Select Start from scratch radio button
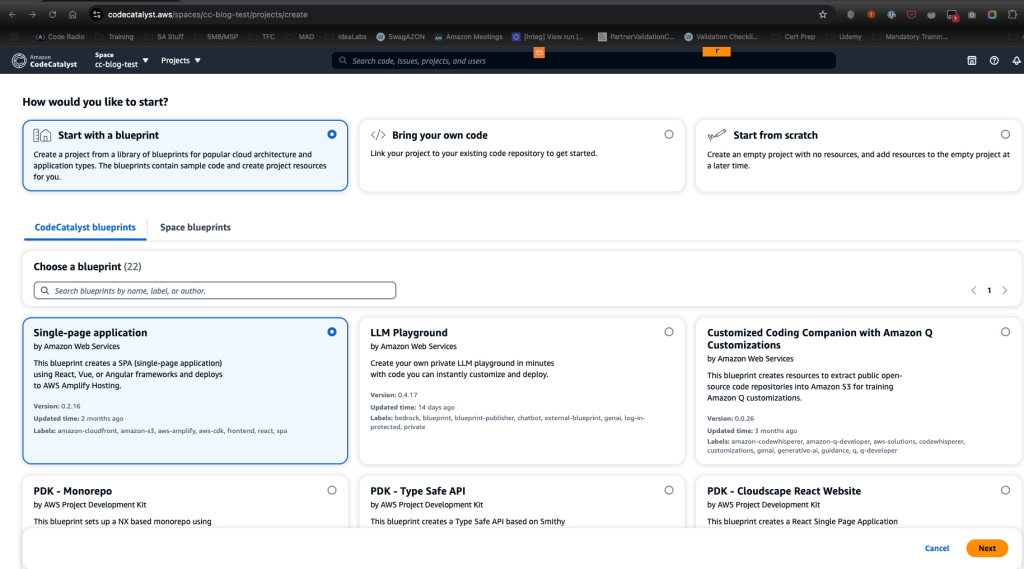Screen dimensions: 1024x569 coord(1005,135)
